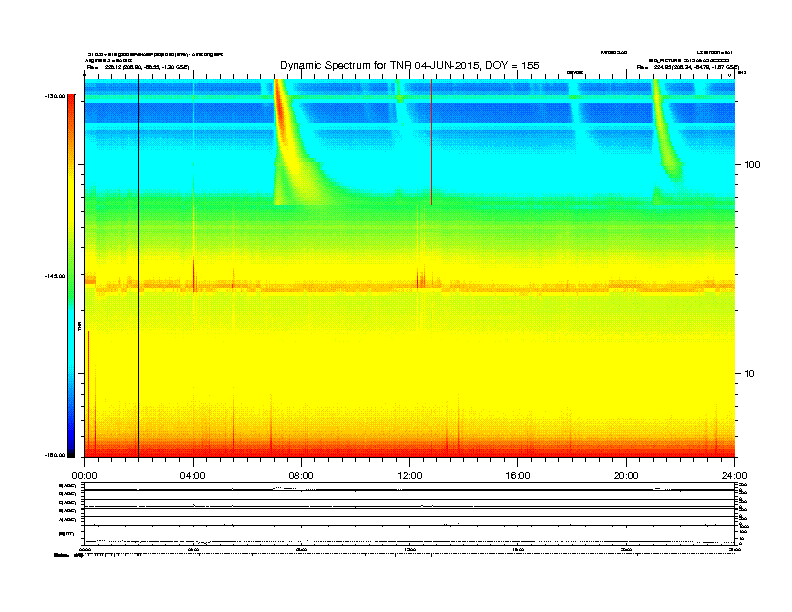Click the -145.00 color scale label
The image size is (792, 612).
(x=55, y=276)
